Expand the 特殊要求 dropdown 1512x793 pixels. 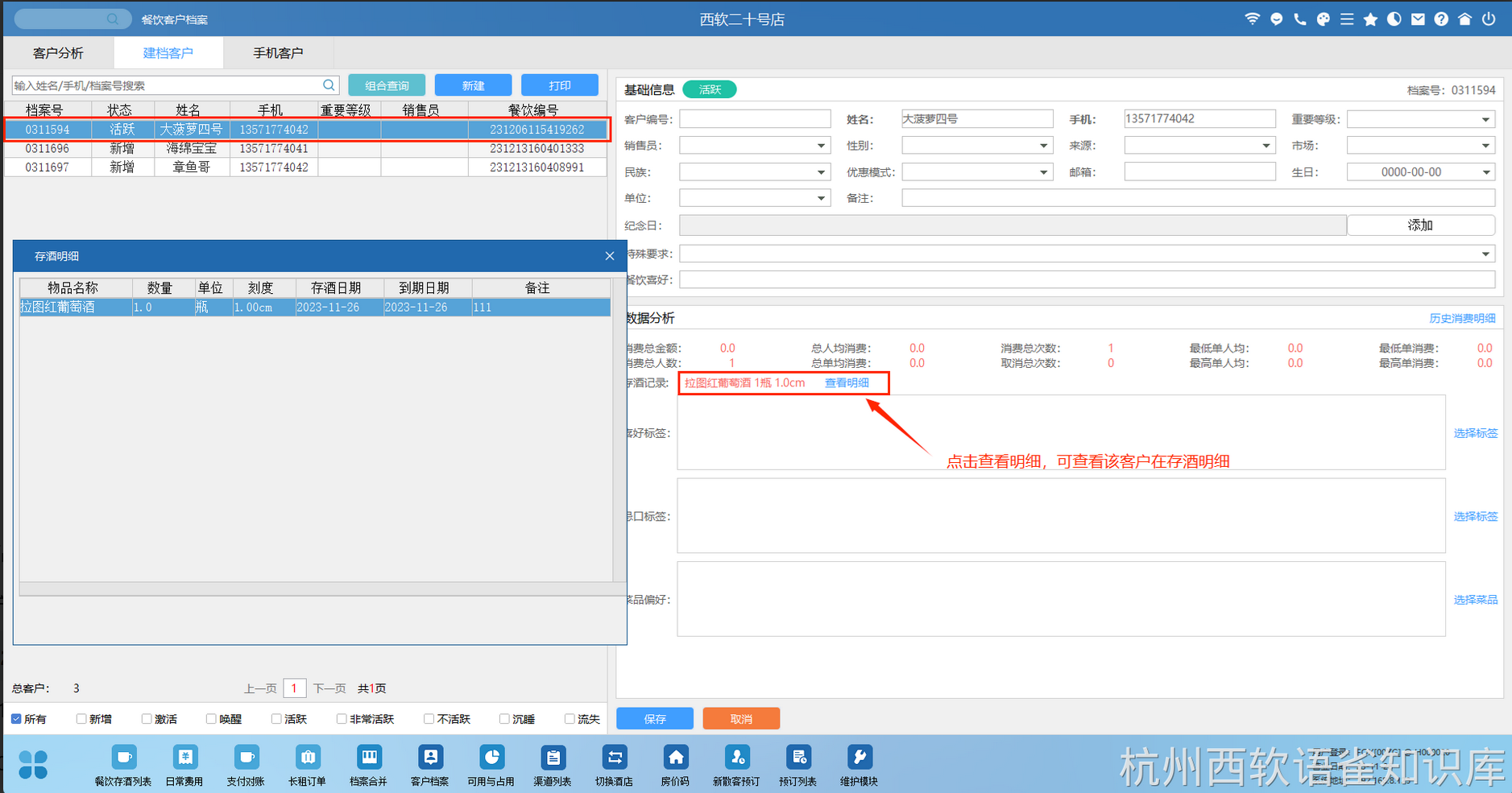click(1485, 254)
